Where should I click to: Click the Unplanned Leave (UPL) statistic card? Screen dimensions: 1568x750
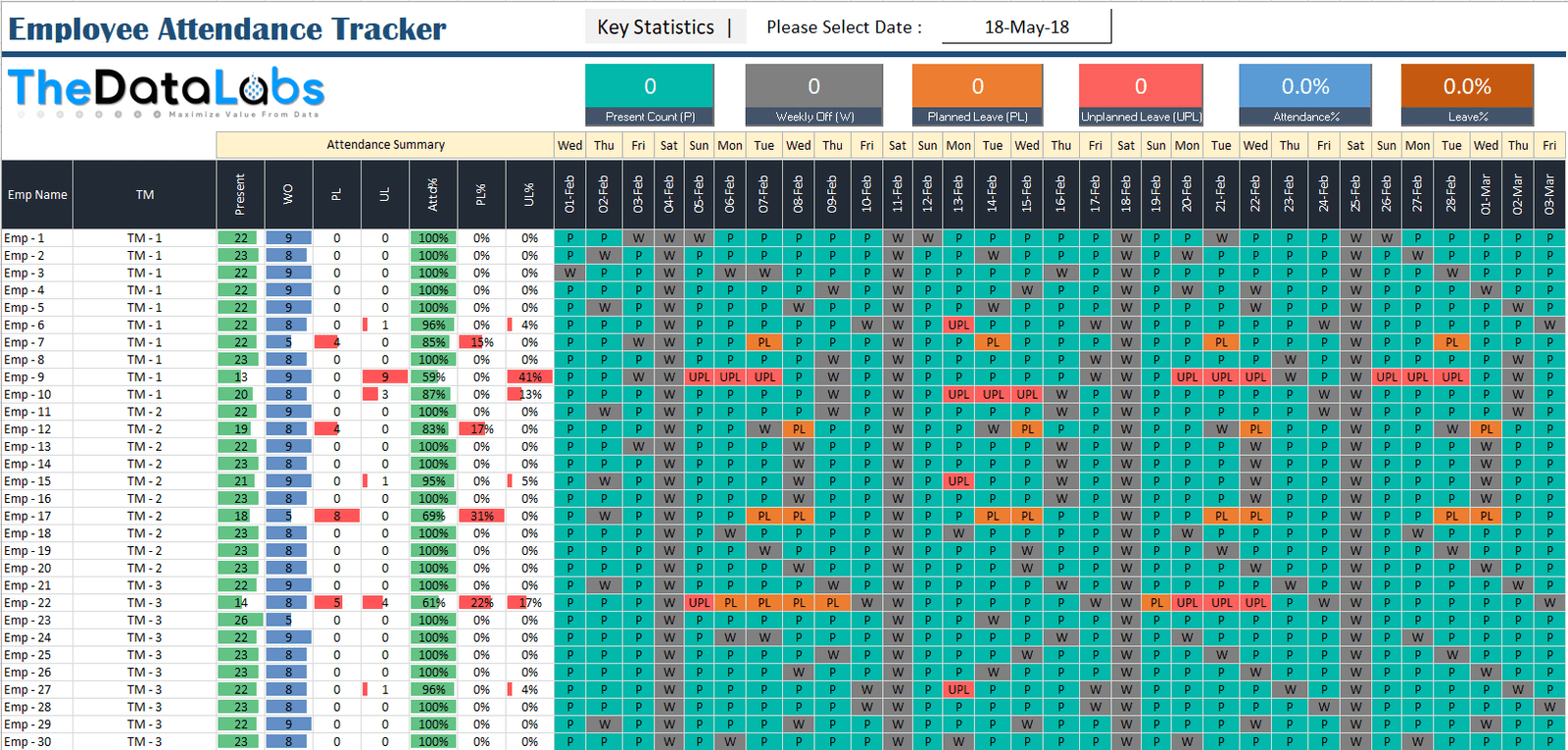point(1141,95)
